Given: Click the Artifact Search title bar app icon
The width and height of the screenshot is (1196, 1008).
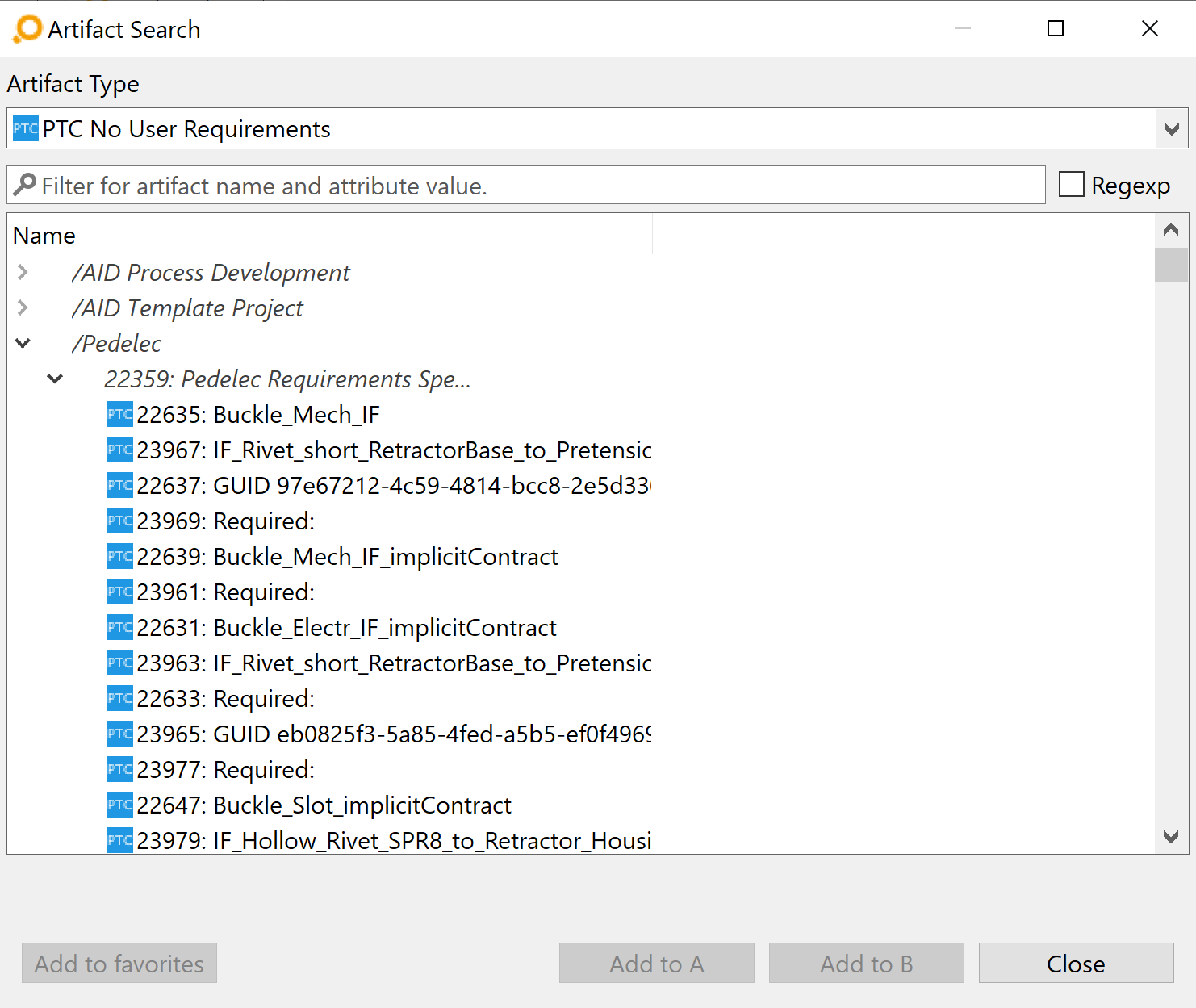Looking at the screenshot, I should pos(27,29).
